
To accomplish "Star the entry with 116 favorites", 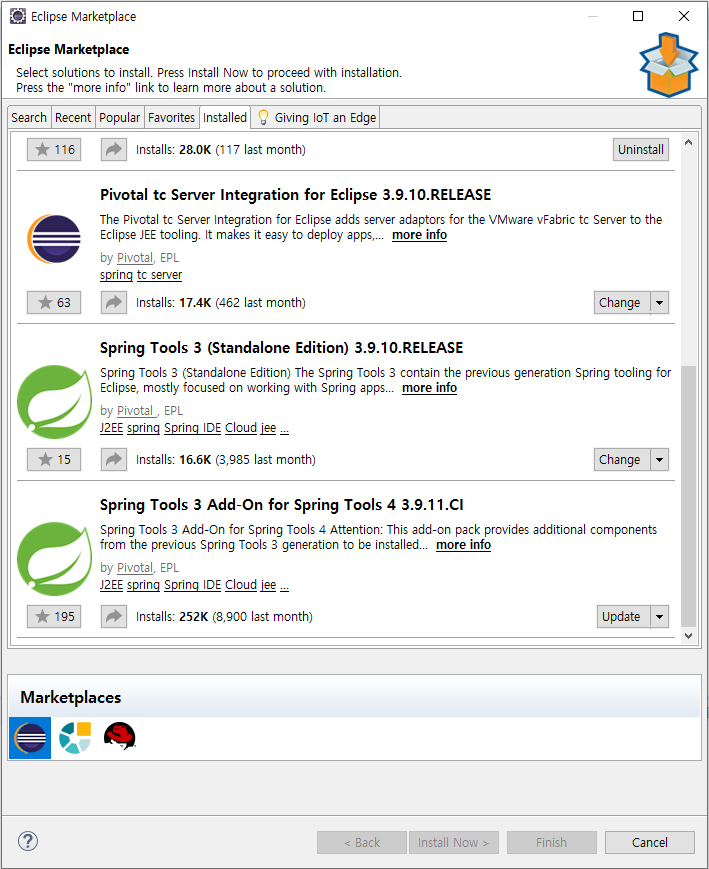I will click(x=54, y=150).
